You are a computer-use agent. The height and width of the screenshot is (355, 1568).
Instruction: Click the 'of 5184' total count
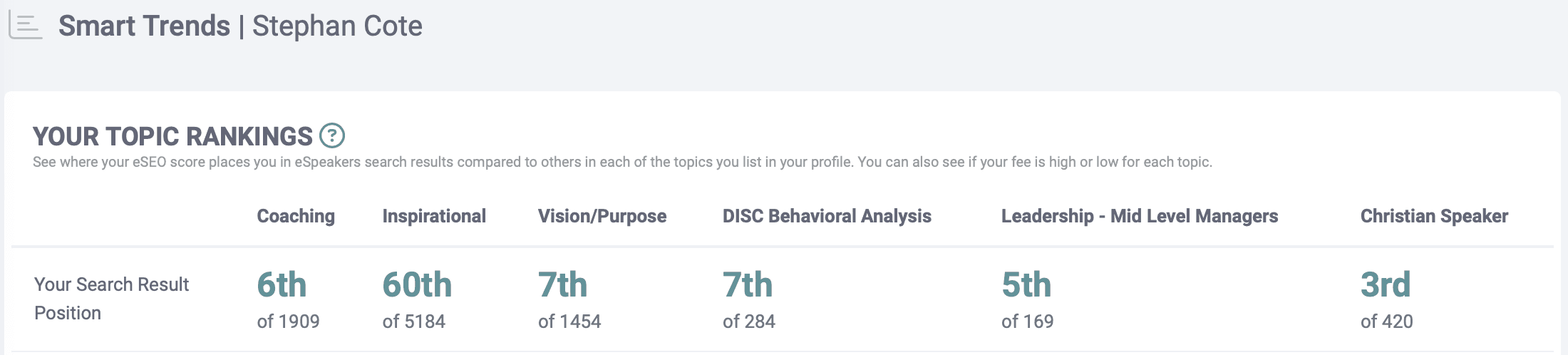point(413,321)
